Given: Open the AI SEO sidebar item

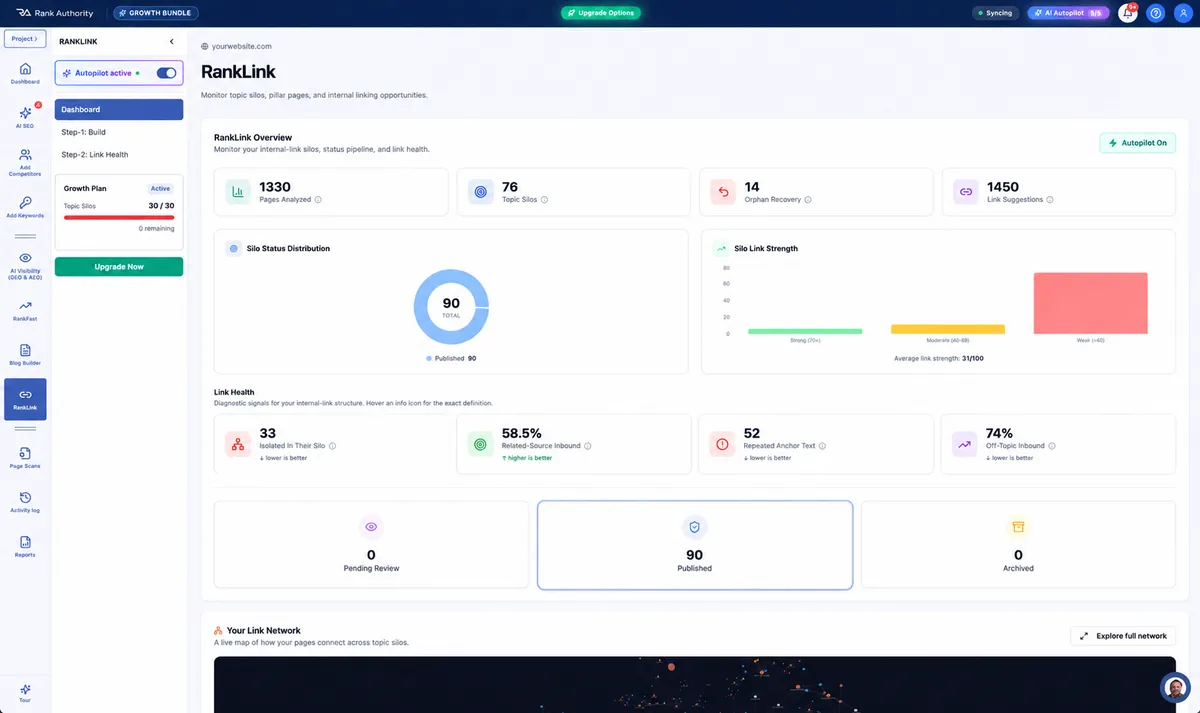Looking at the screenshot, I should (x=25, y=117).
